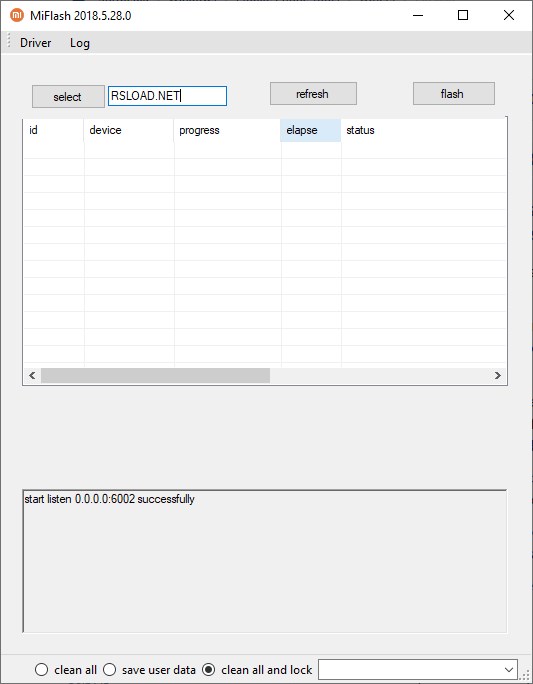
Task: Click the select button
Action: (68, 96)
